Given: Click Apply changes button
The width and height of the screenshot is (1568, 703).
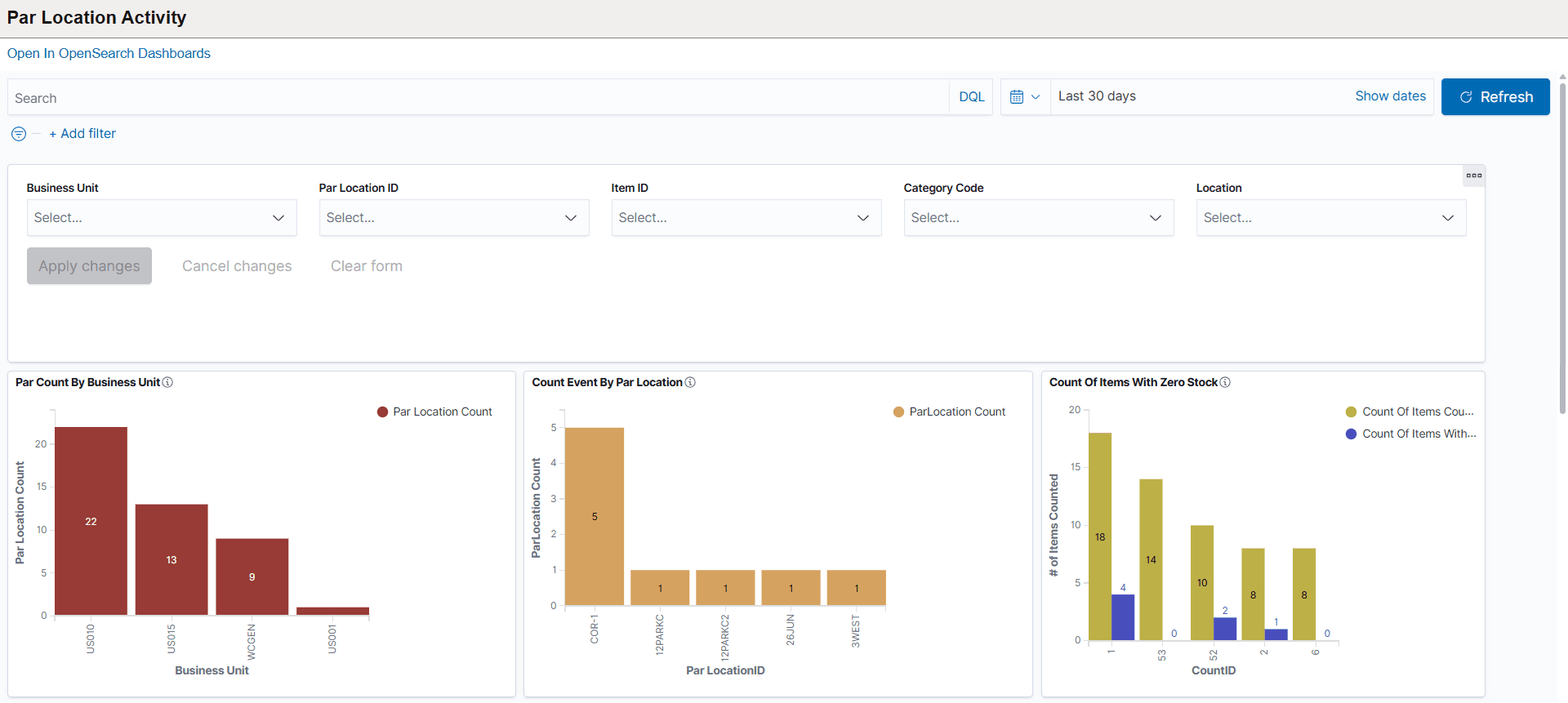Looking at the screenshot, I should point(89,266).
